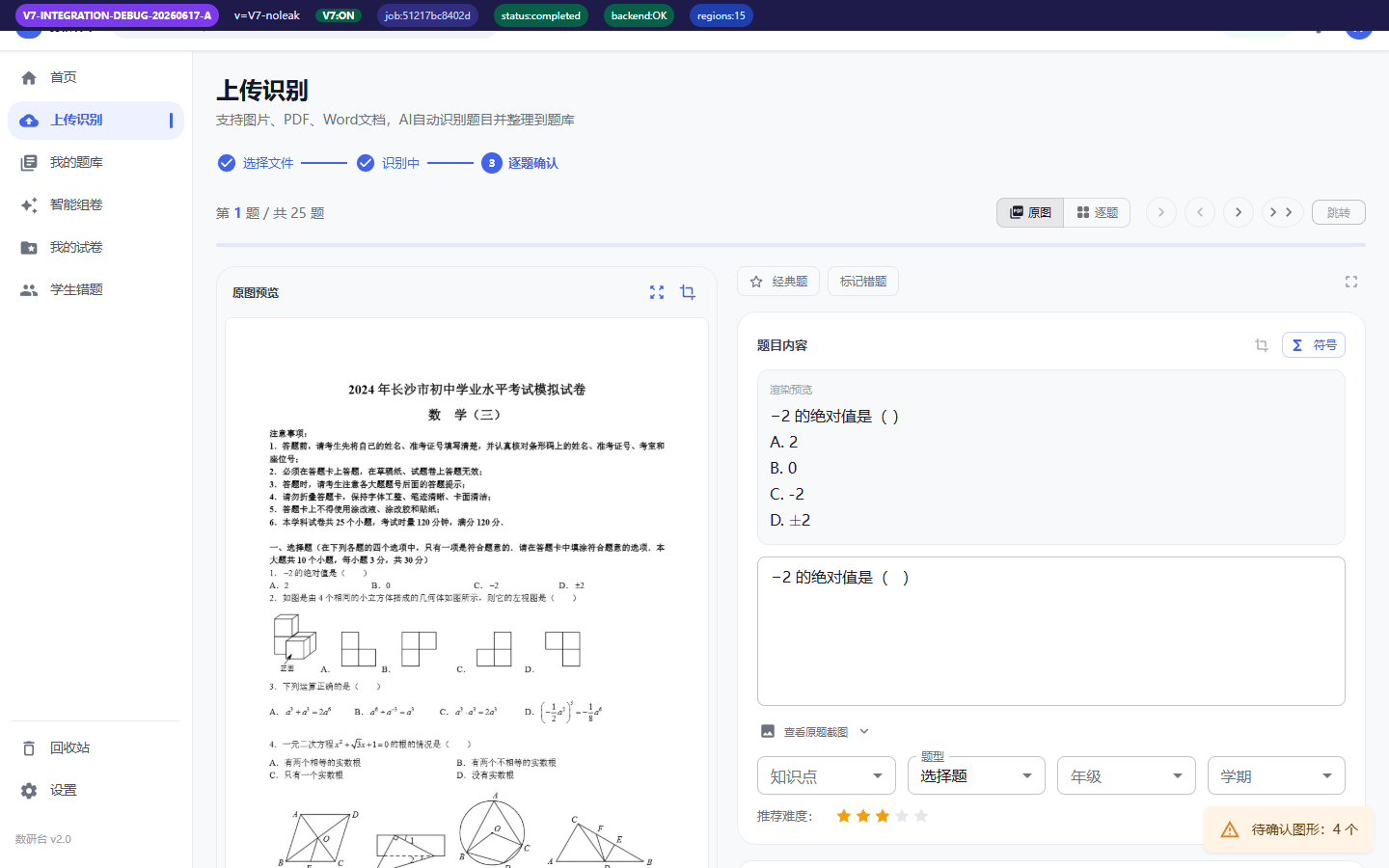The height and width of the screenshot is (868, 1389).
Task: Click the 标记错题 button
Action: click(863, 282)
